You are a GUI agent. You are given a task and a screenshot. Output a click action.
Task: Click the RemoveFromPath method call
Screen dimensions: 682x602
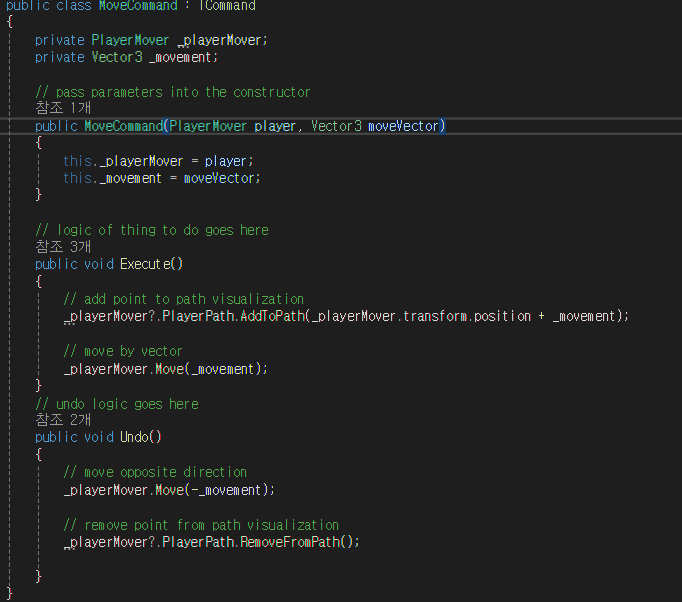(290, 542)
